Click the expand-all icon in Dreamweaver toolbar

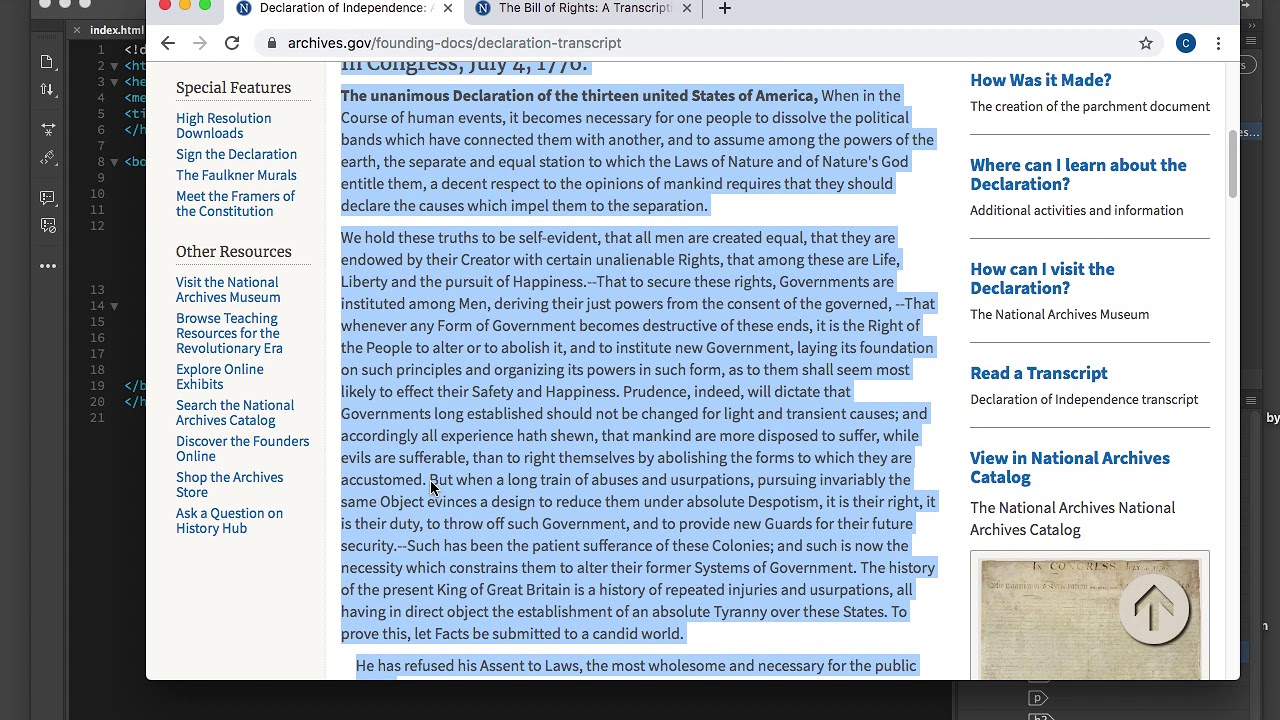(x=48, y=129)
